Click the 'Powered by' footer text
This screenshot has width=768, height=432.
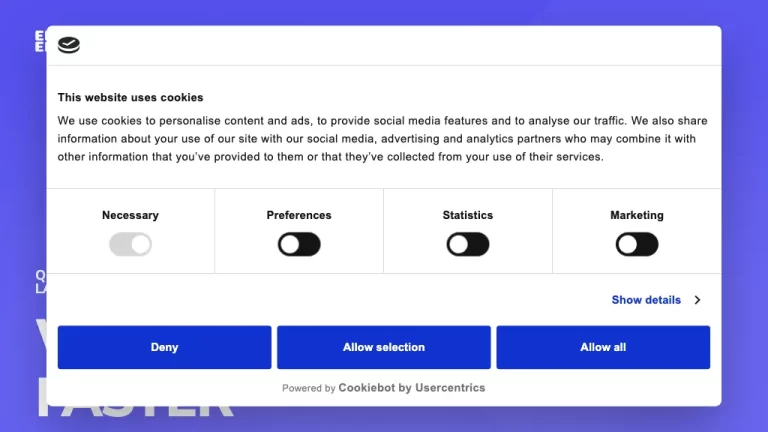click(308, 388)
